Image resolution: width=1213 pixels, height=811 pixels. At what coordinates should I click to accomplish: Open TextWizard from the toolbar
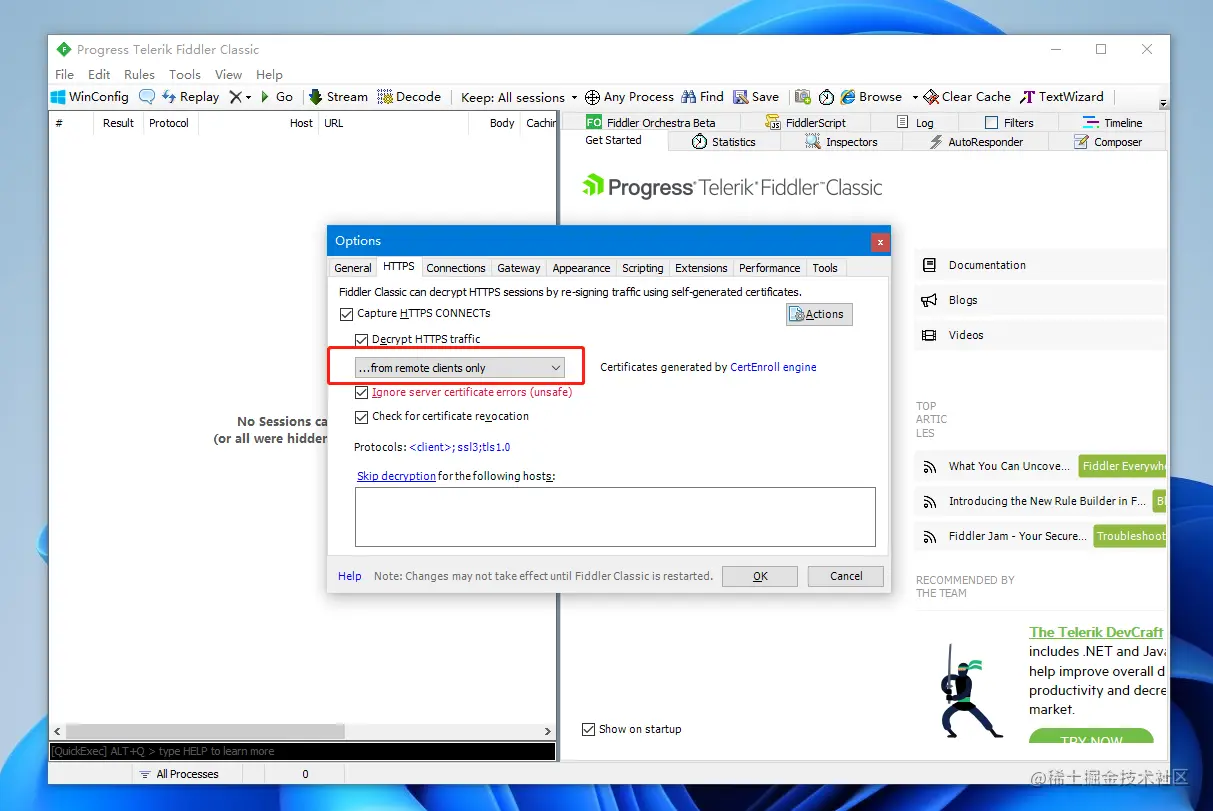click(1061, 97)
